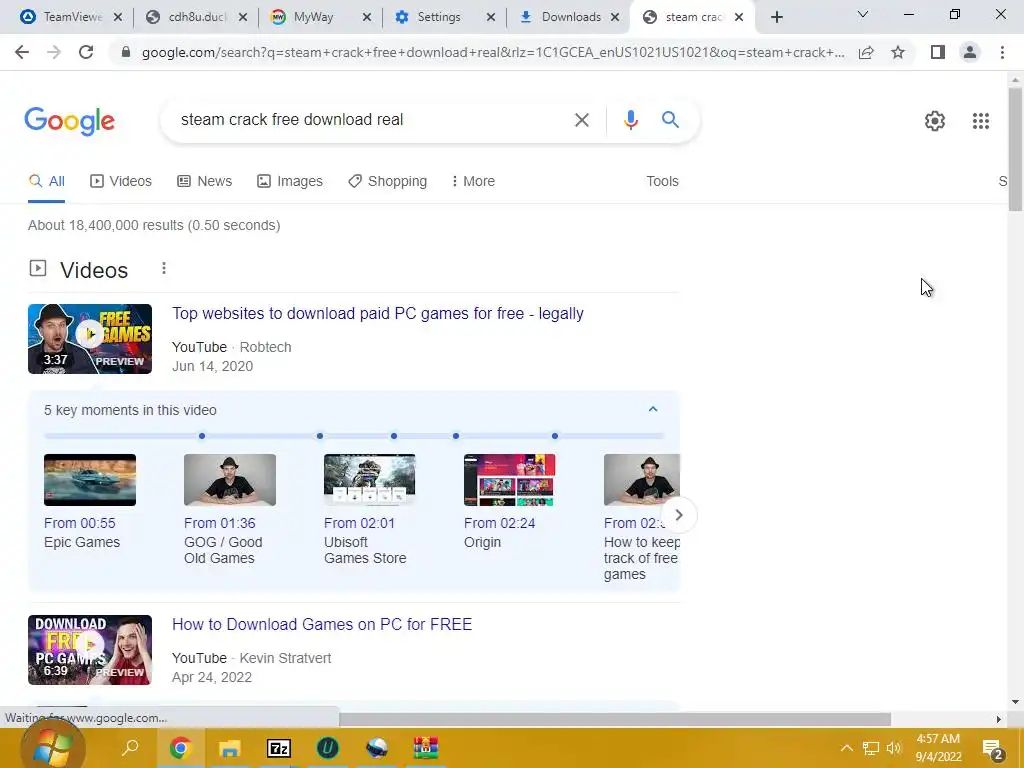This screenshot has width=1024, height=768.
Task: Close the TeamViewer tab
Action: pyautogui.click(x=118, y=17)
